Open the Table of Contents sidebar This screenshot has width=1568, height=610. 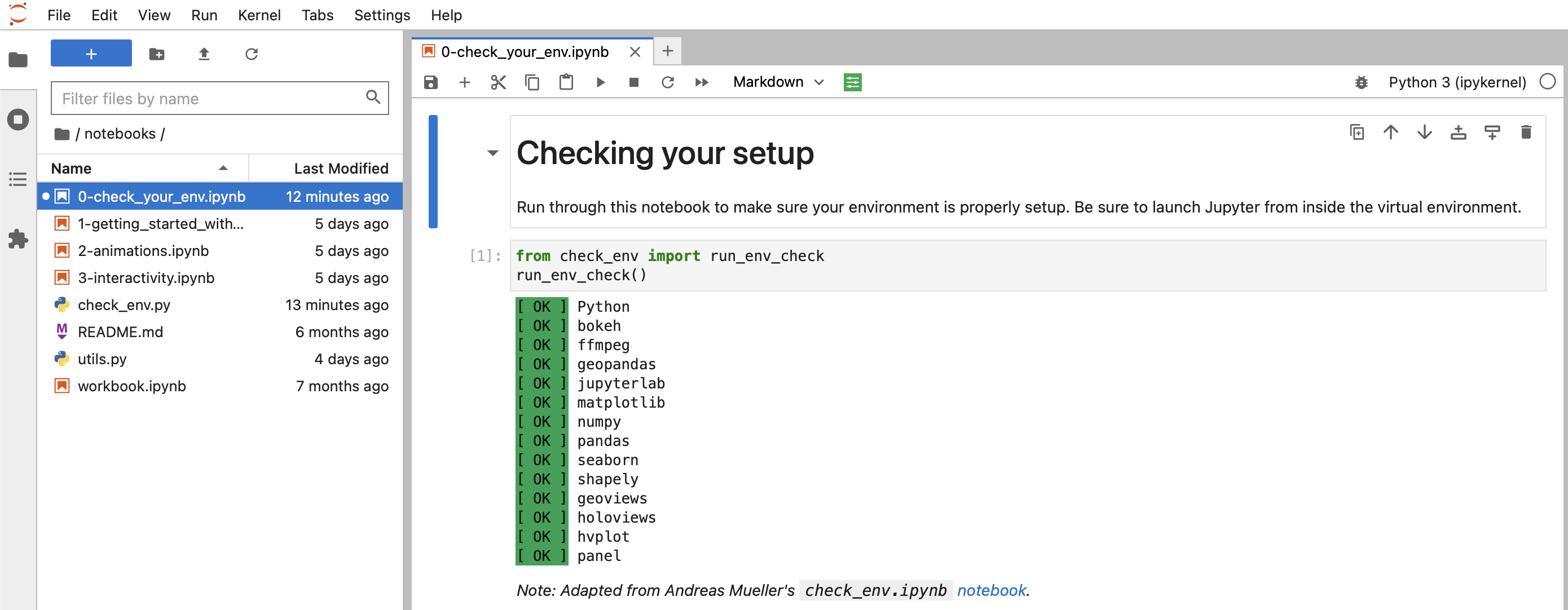pos(18,179)
